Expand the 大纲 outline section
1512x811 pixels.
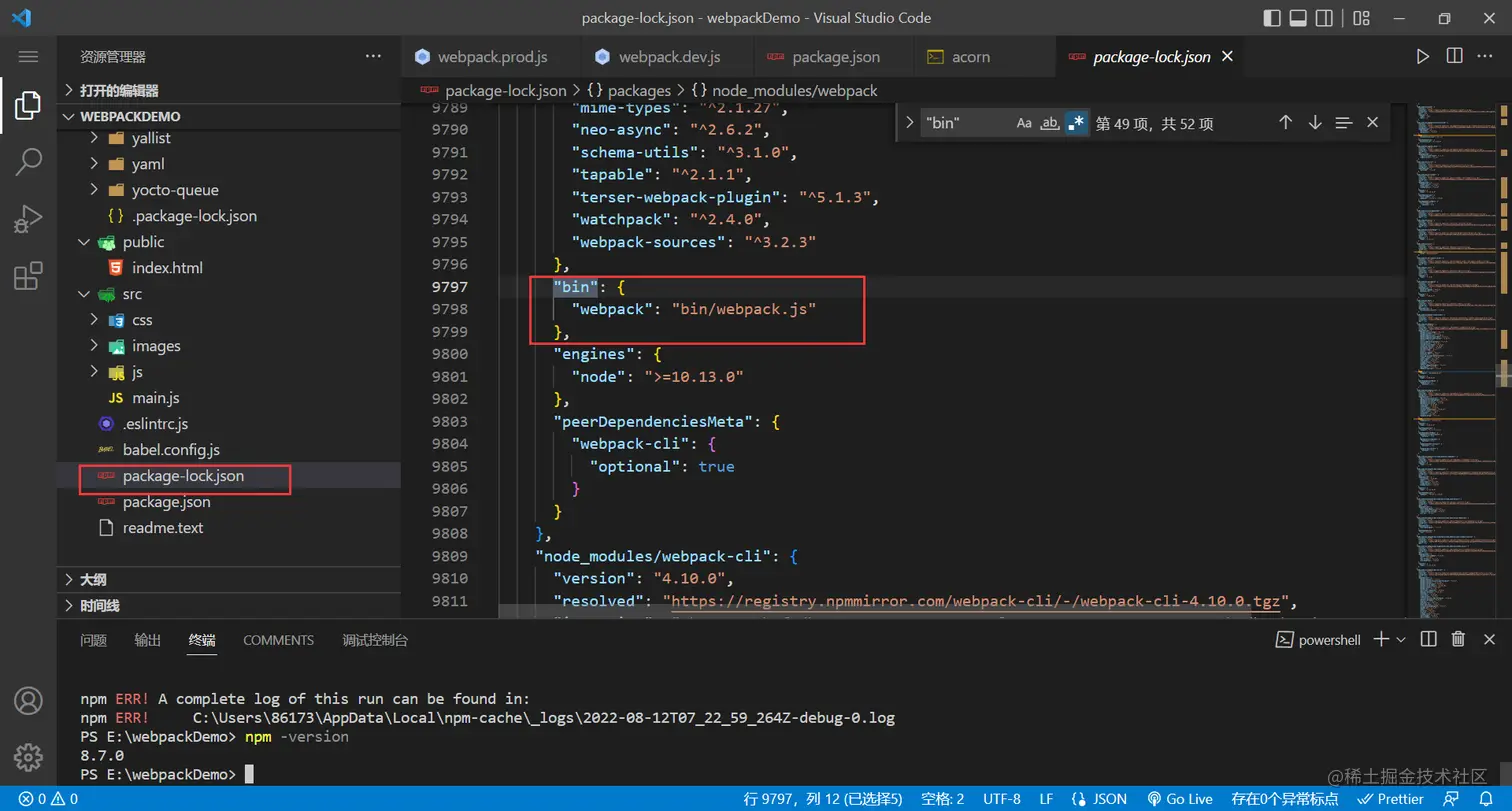[229, 579]
